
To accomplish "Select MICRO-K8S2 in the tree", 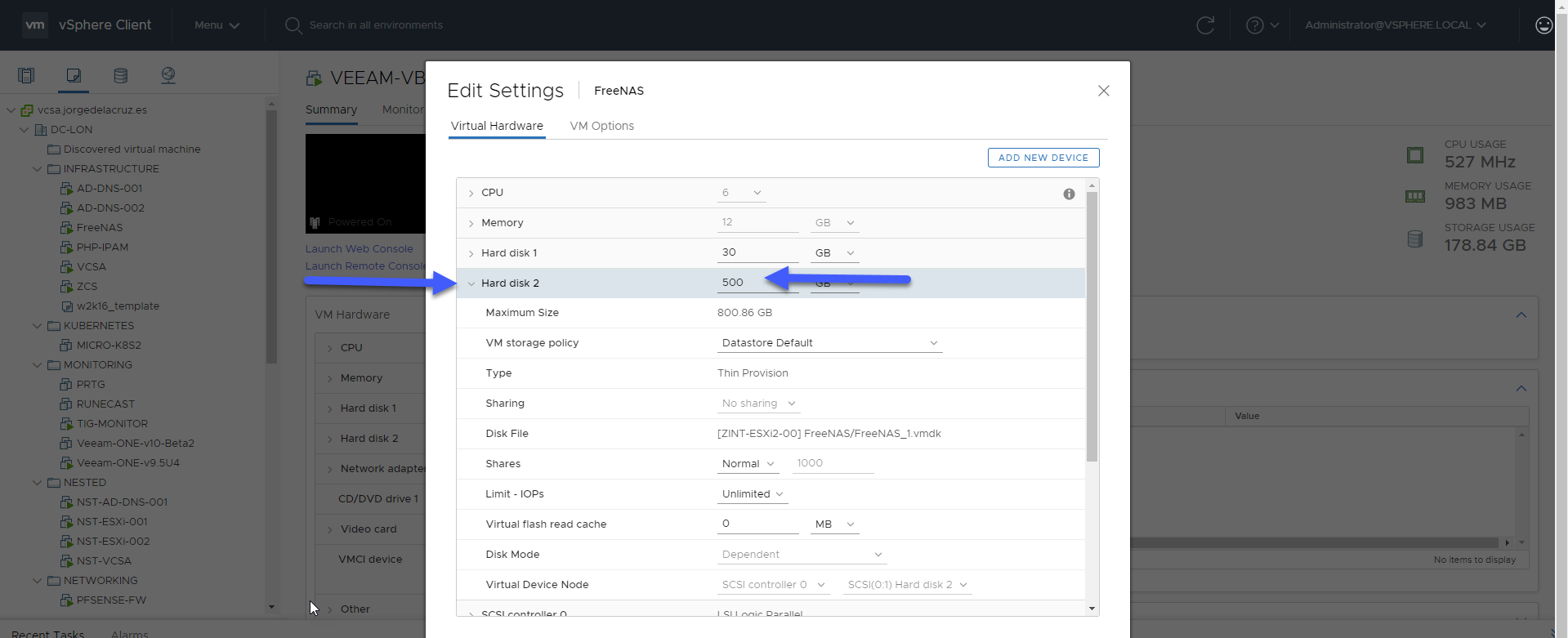I will 108,346.
